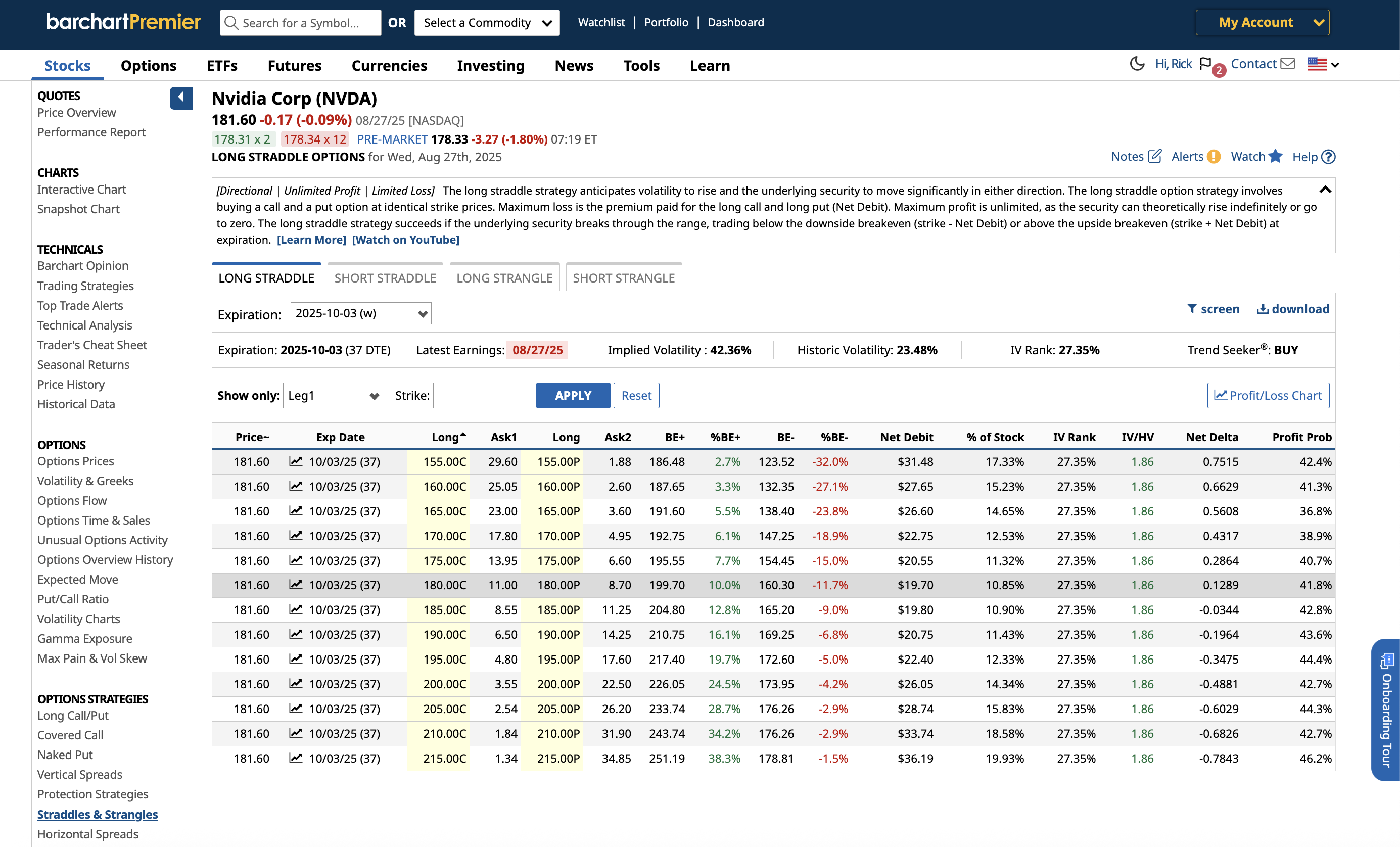Click the barchart Premier logo
1400x847 pixels.
point(123,22)
